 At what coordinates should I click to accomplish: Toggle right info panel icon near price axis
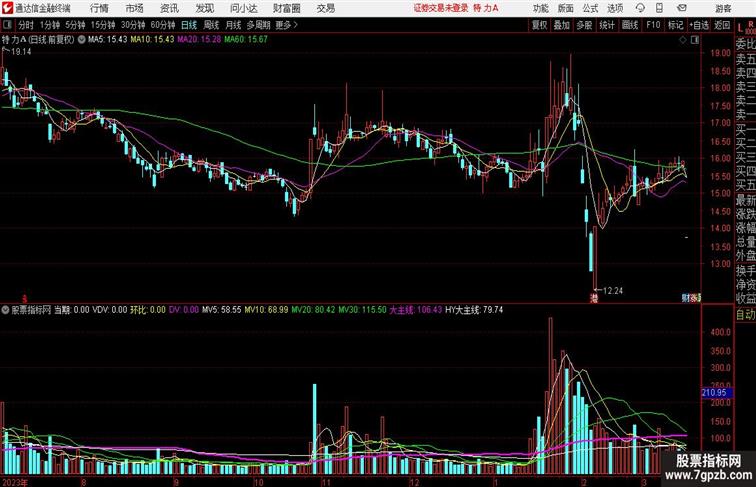(x=695, y=41)
